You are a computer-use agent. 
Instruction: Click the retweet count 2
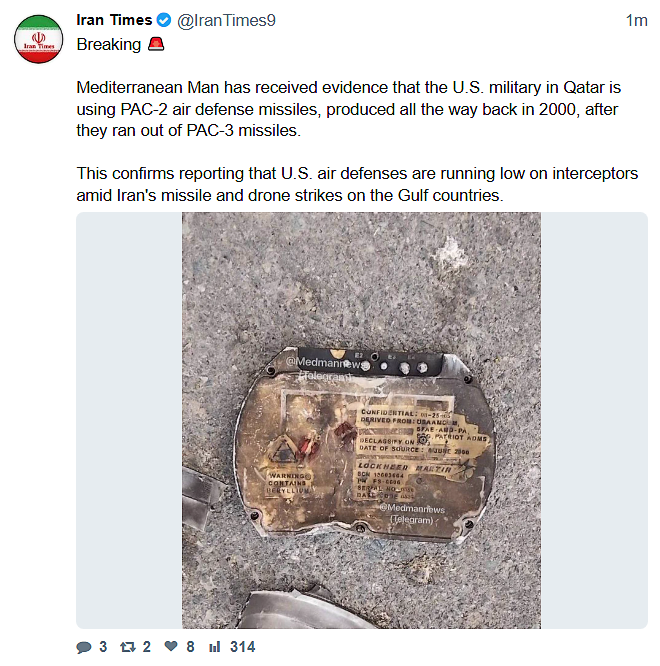point(147,647)
